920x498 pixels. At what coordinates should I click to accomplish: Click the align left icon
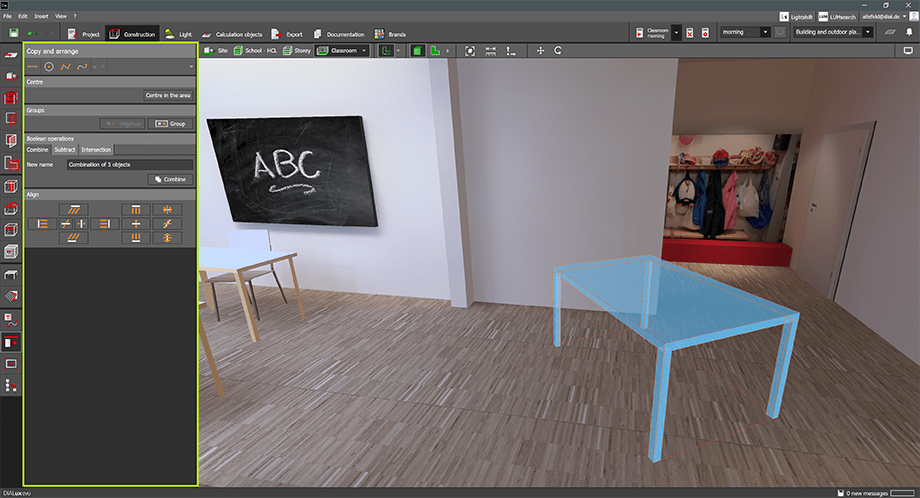click(x=43, y=224)
